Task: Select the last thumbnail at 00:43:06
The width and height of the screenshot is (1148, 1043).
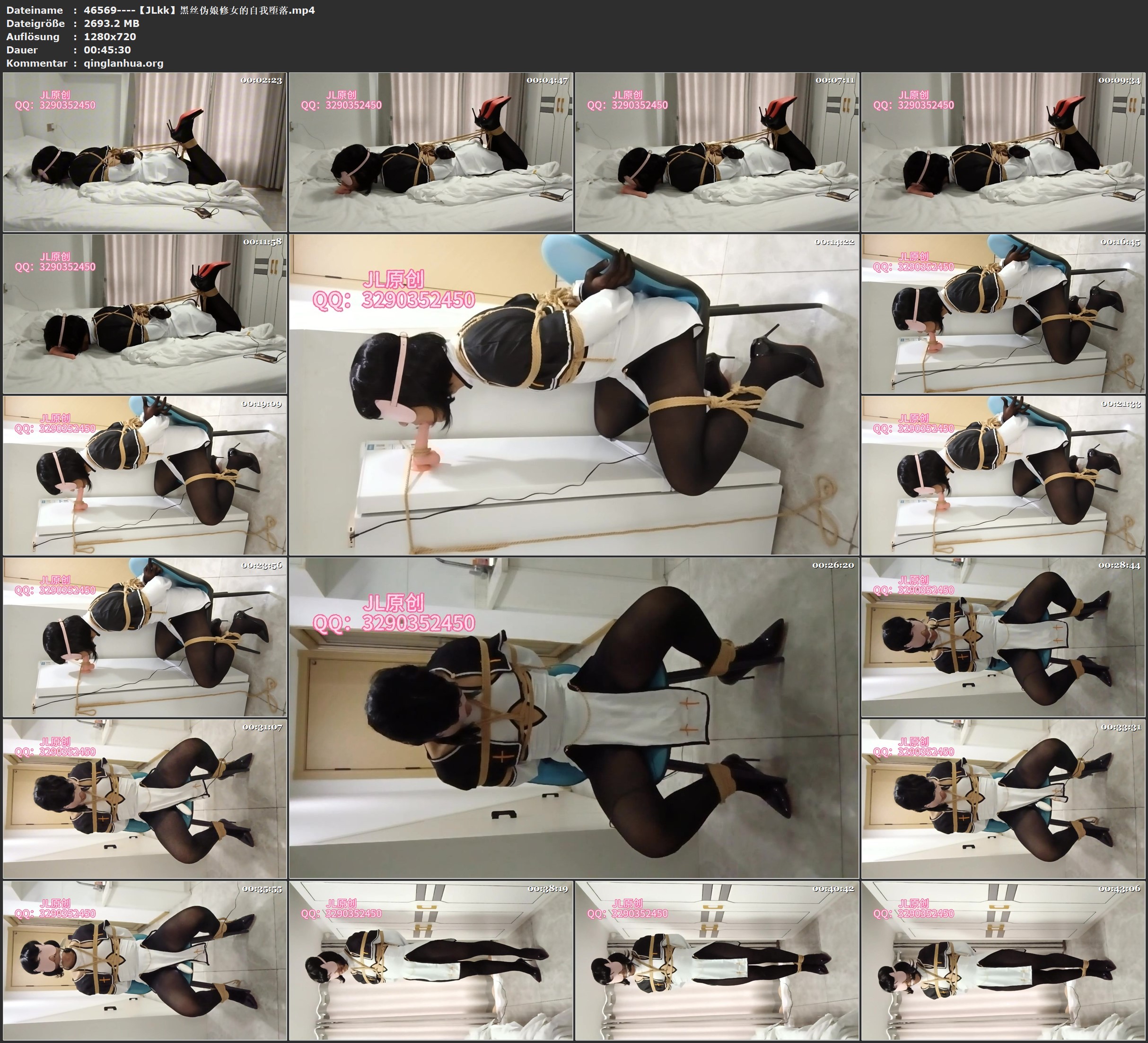Action: tap(1003, 960)
